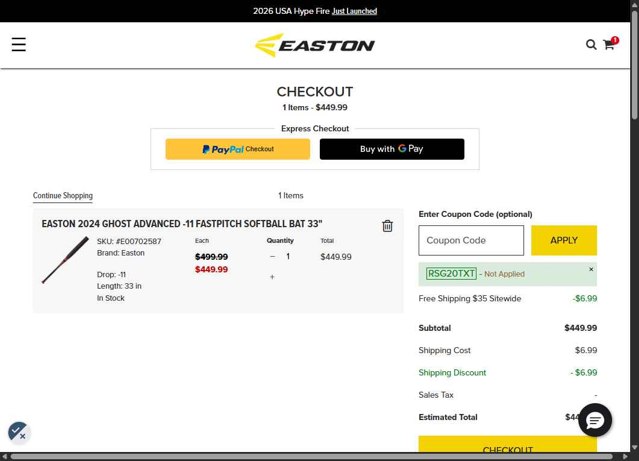View the shopping cart icon

(610, 44)
